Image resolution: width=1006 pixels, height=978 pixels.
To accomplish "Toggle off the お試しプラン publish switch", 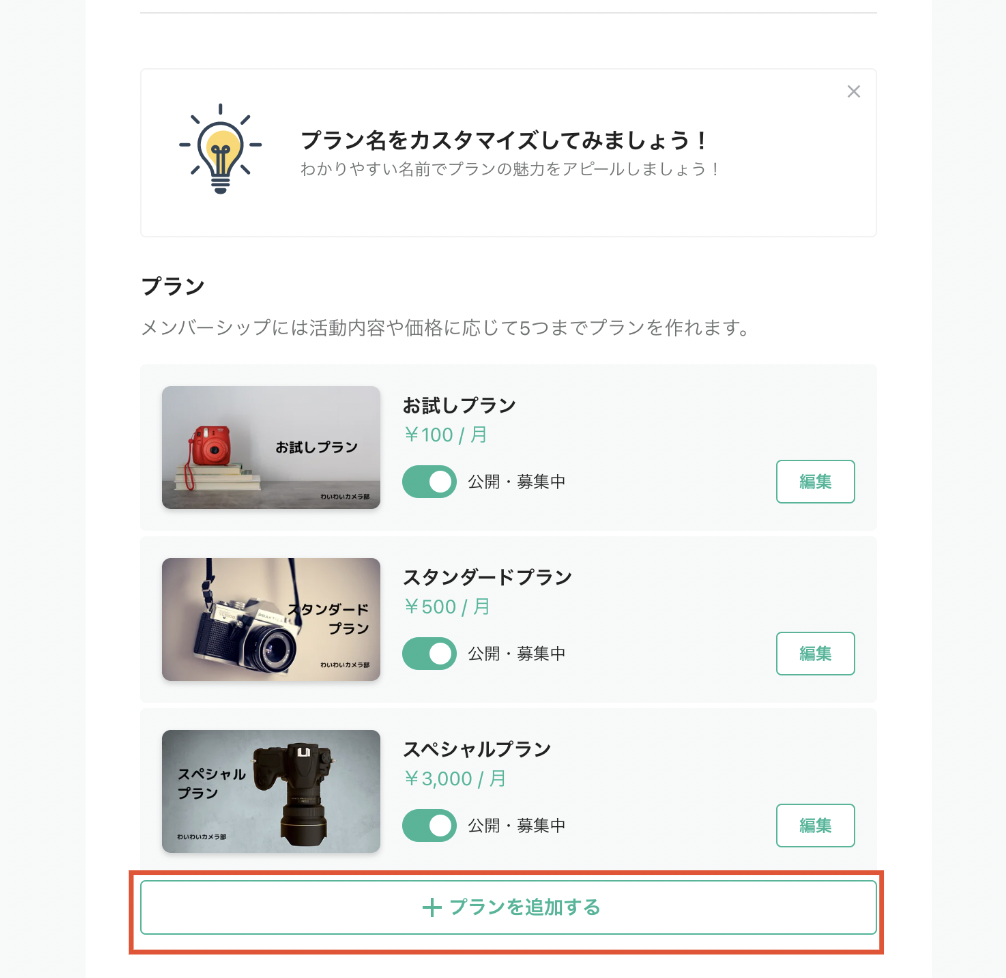I will 429,482.
